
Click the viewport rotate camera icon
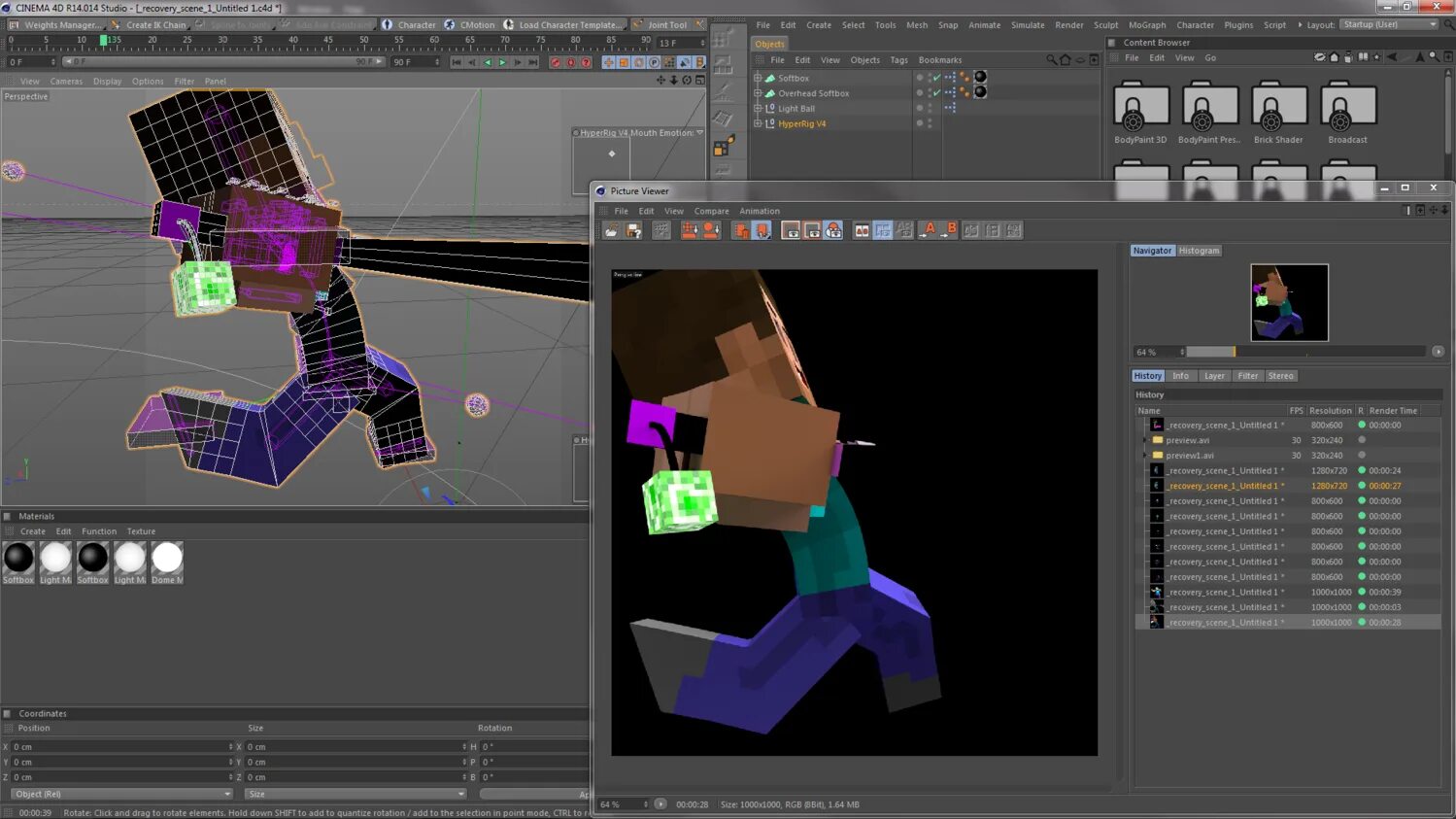pyautogui.click(x=687, y=81)
